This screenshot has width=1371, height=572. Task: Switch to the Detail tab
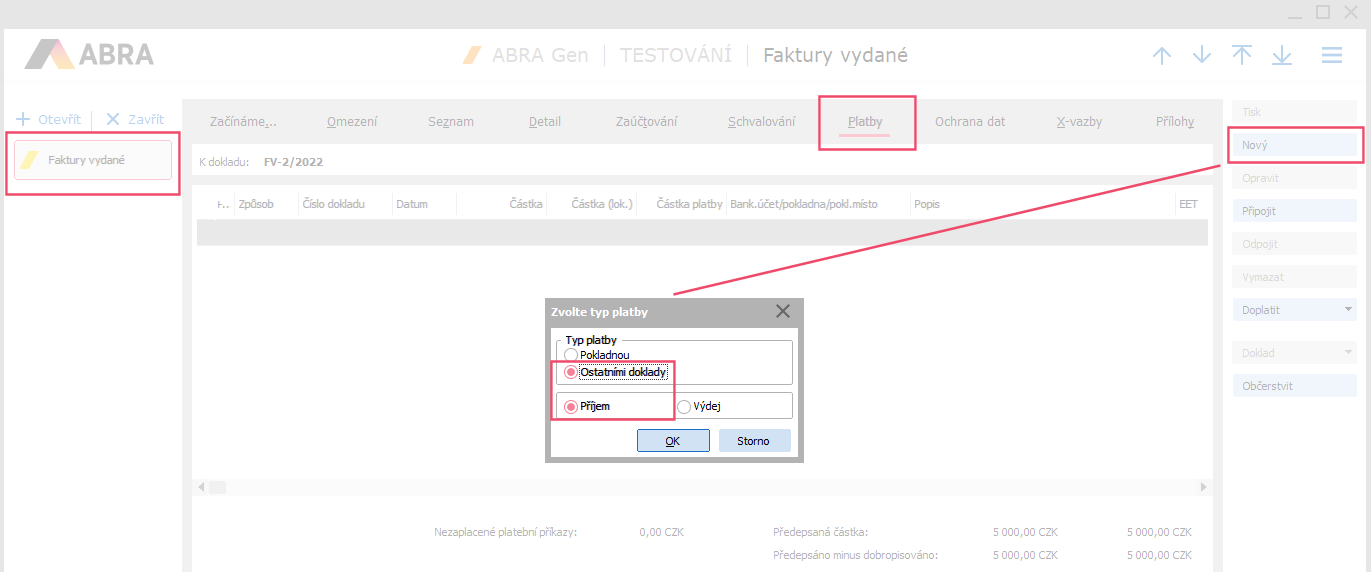coord(545,122)
